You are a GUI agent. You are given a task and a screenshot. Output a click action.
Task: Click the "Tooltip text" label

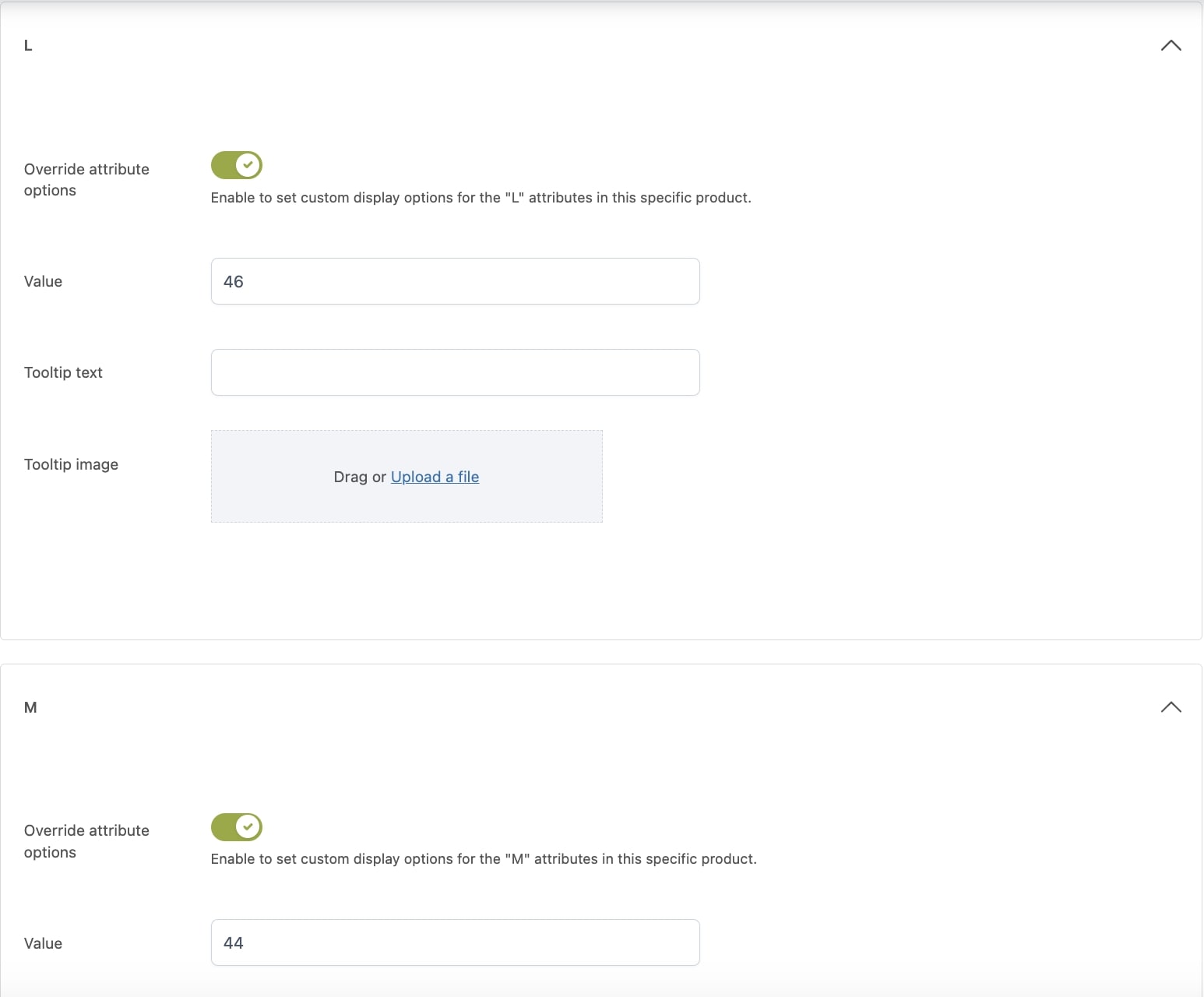(x=63, y=372)
